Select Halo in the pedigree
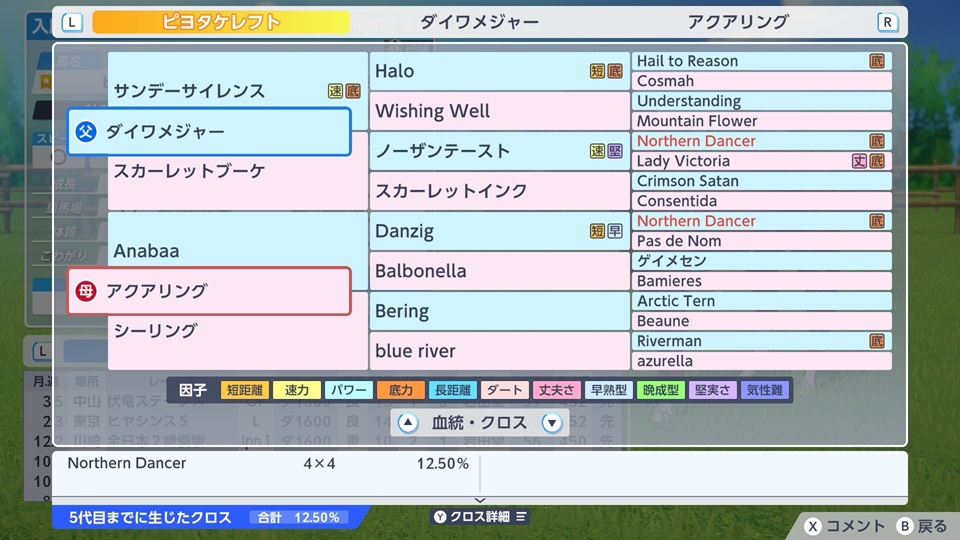Image resolution: width=960 pixels, height=540 pixels. 499,71
